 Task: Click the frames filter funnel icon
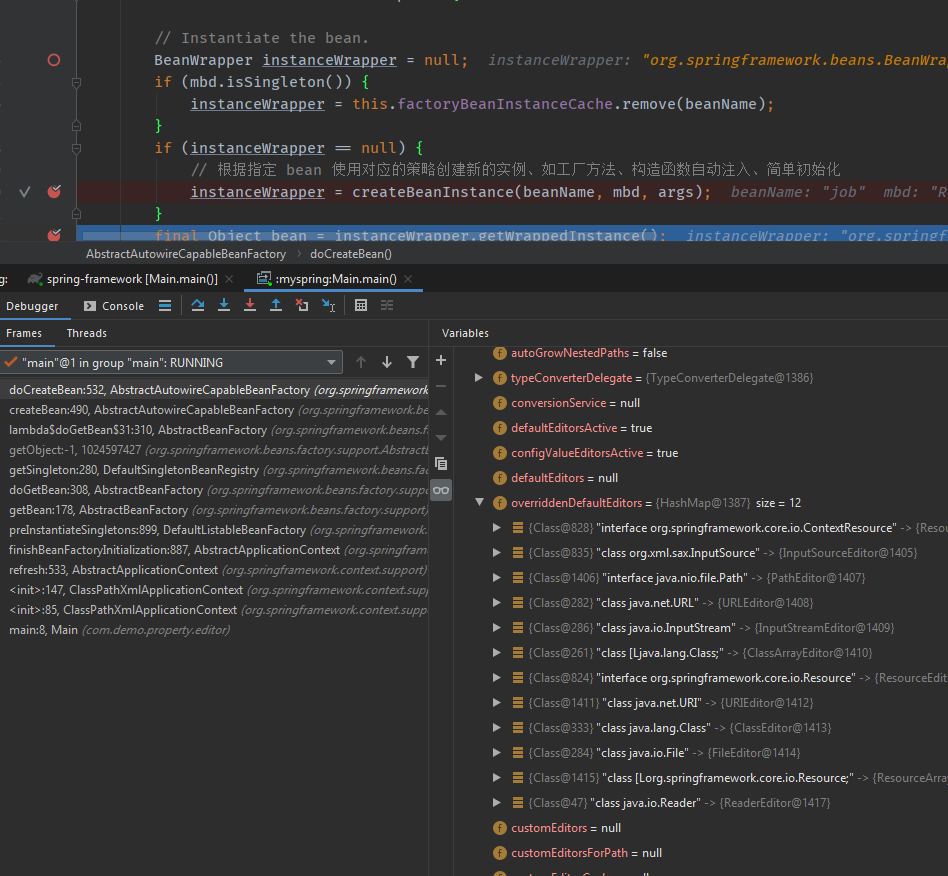point(413,362)
